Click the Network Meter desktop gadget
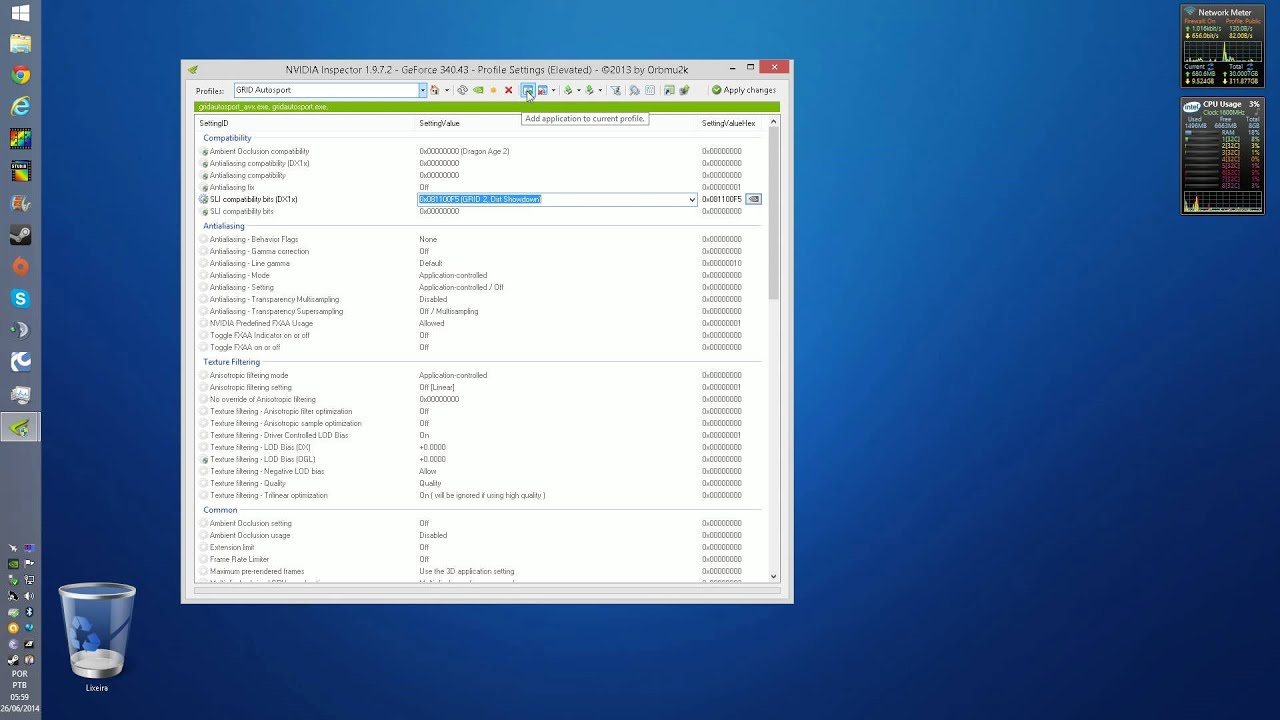 click(x=1221, y=46)
